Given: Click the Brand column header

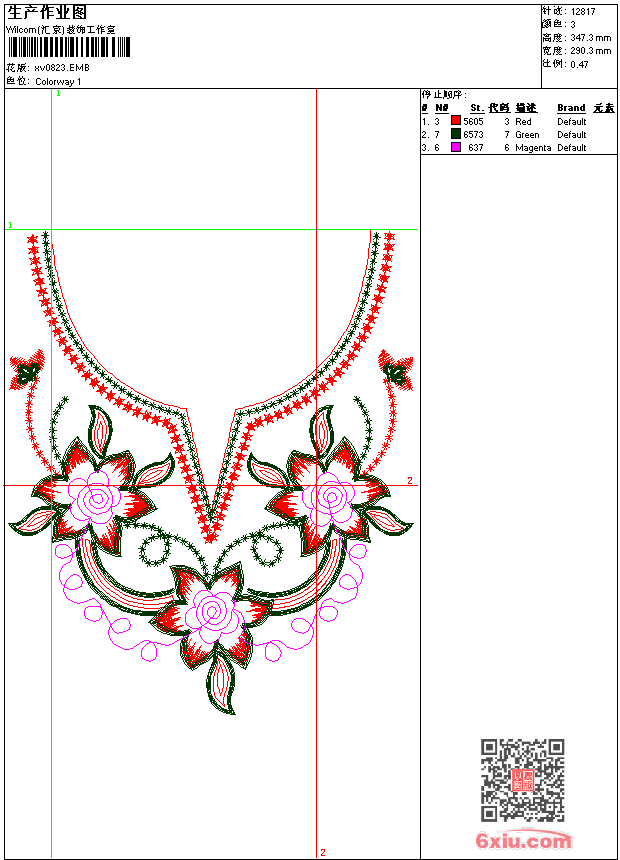Looking at the screenshot, I should [571, 108].
